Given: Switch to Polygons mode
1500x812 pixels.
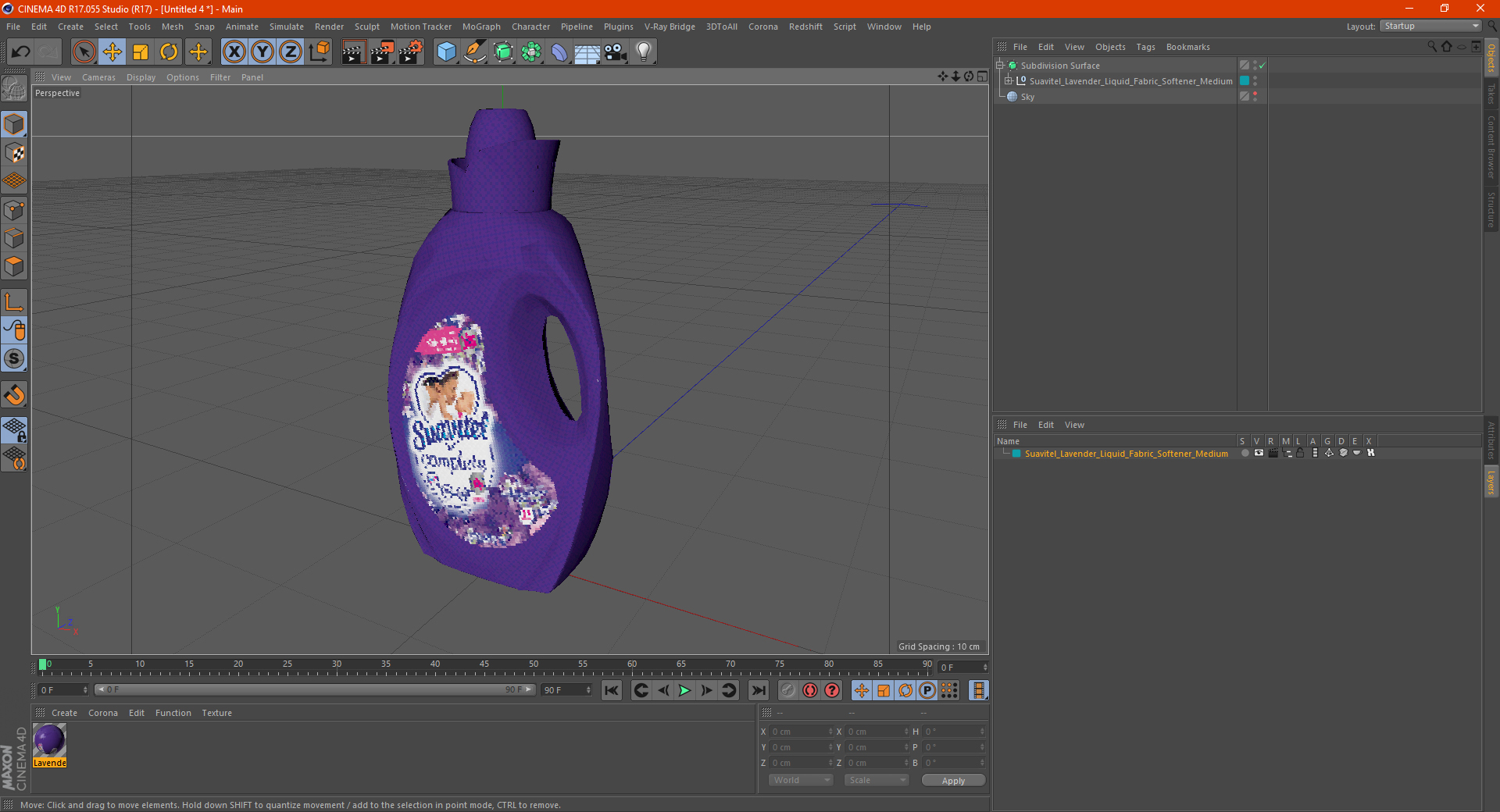Looking at the screenshot, I should (14, 266).
